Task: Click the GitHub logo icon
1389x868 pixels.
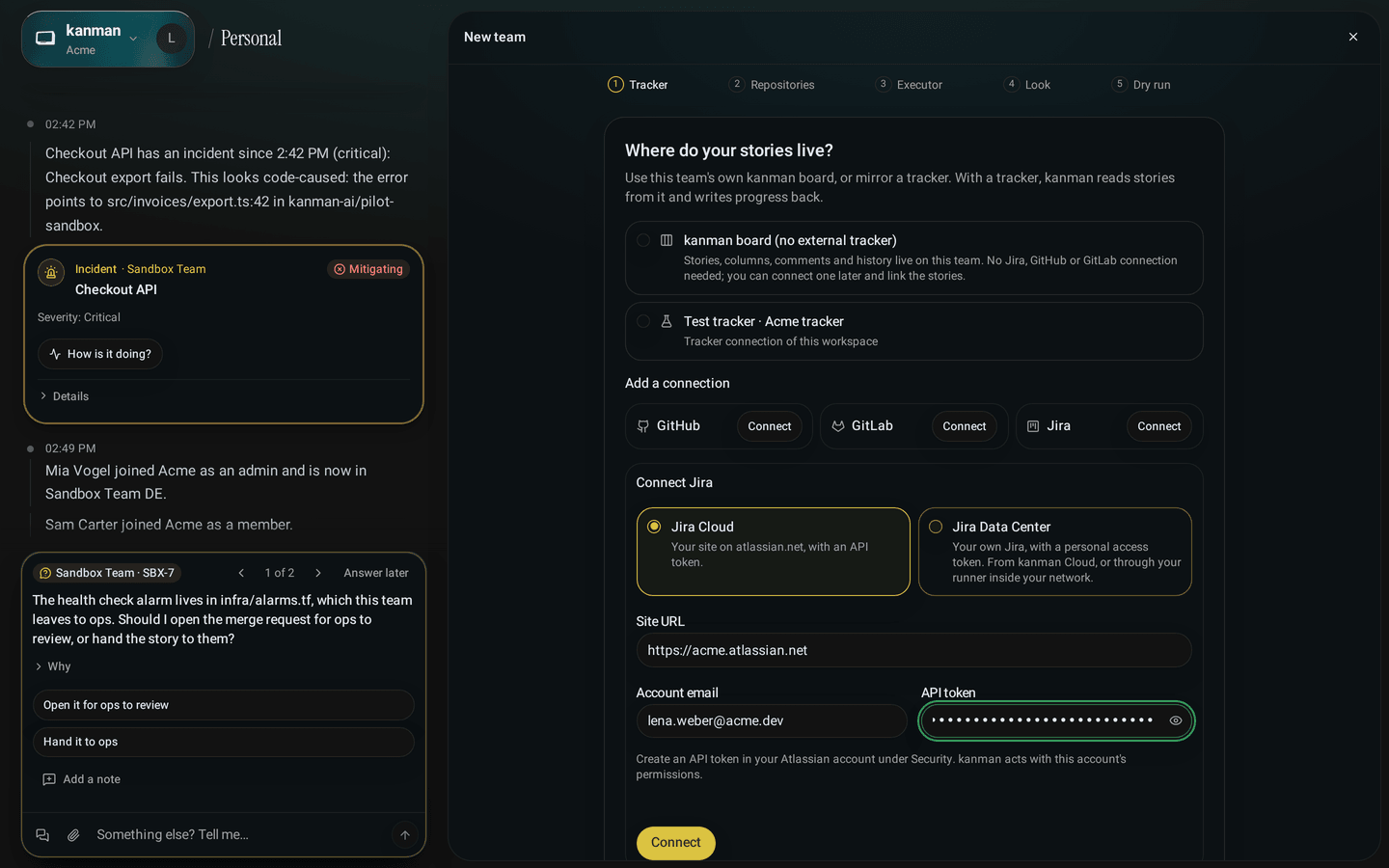Action: coord(643,426)
